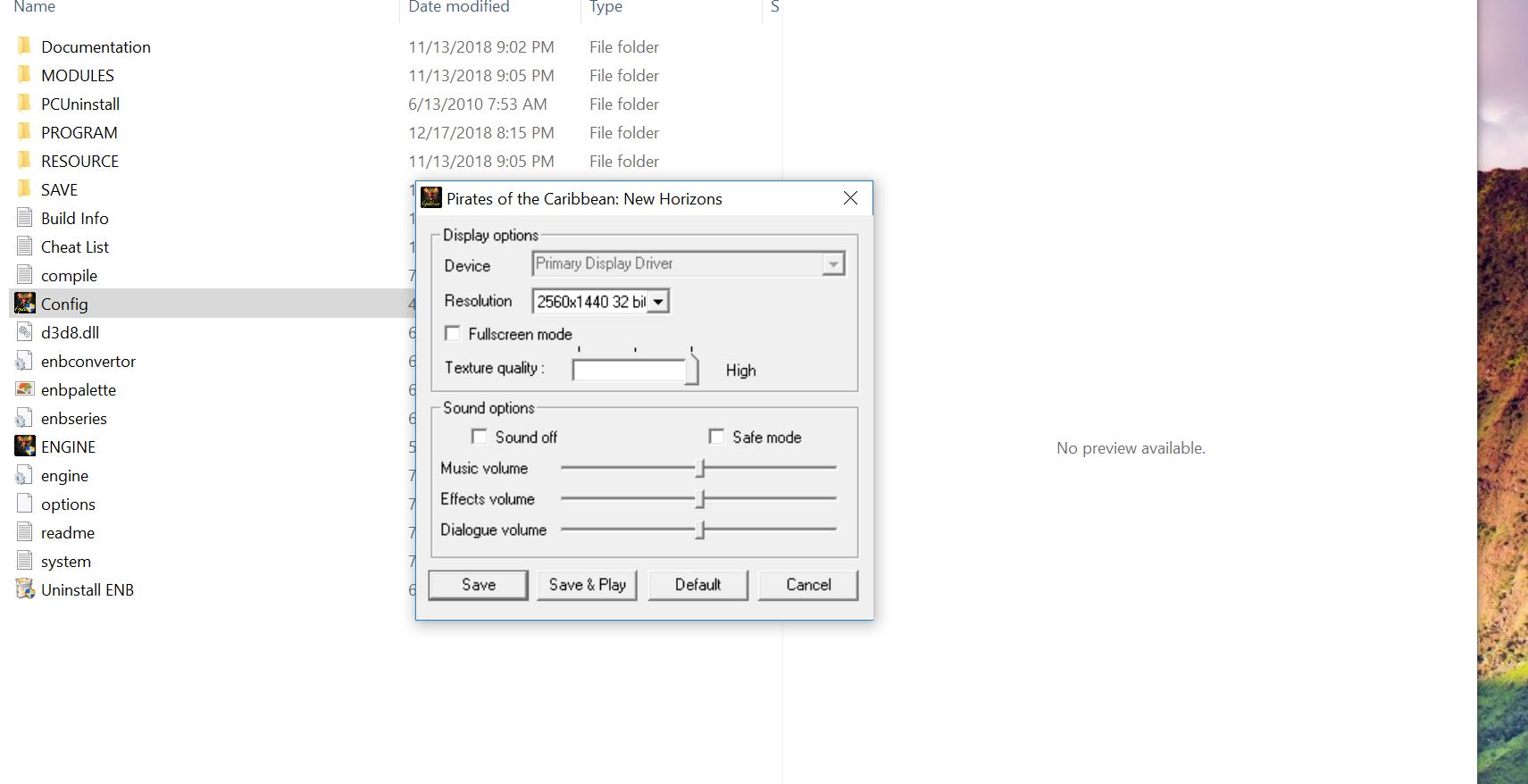The width and height of the screenshot is (1528, 784).
Task: Select the PROGRAM folder icon
Action: 24,131
